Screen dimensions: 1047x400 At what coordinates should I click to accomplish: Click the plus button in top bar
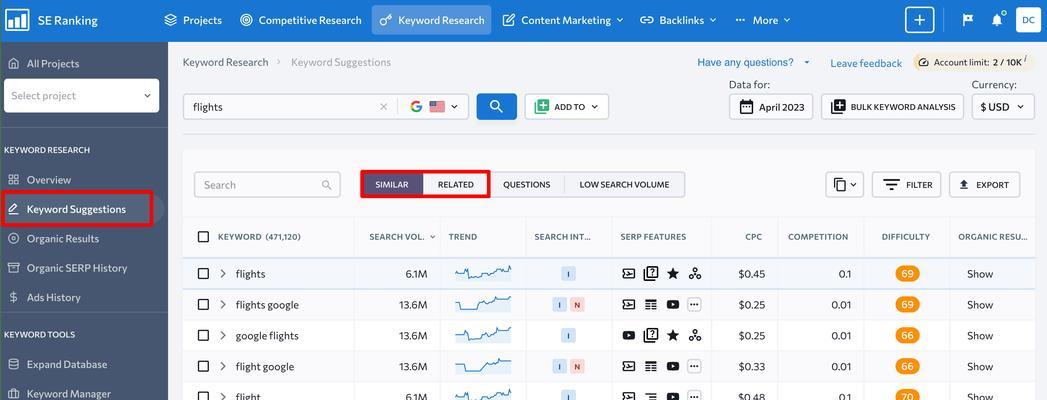pyautogui.click(x=919, y=20)
